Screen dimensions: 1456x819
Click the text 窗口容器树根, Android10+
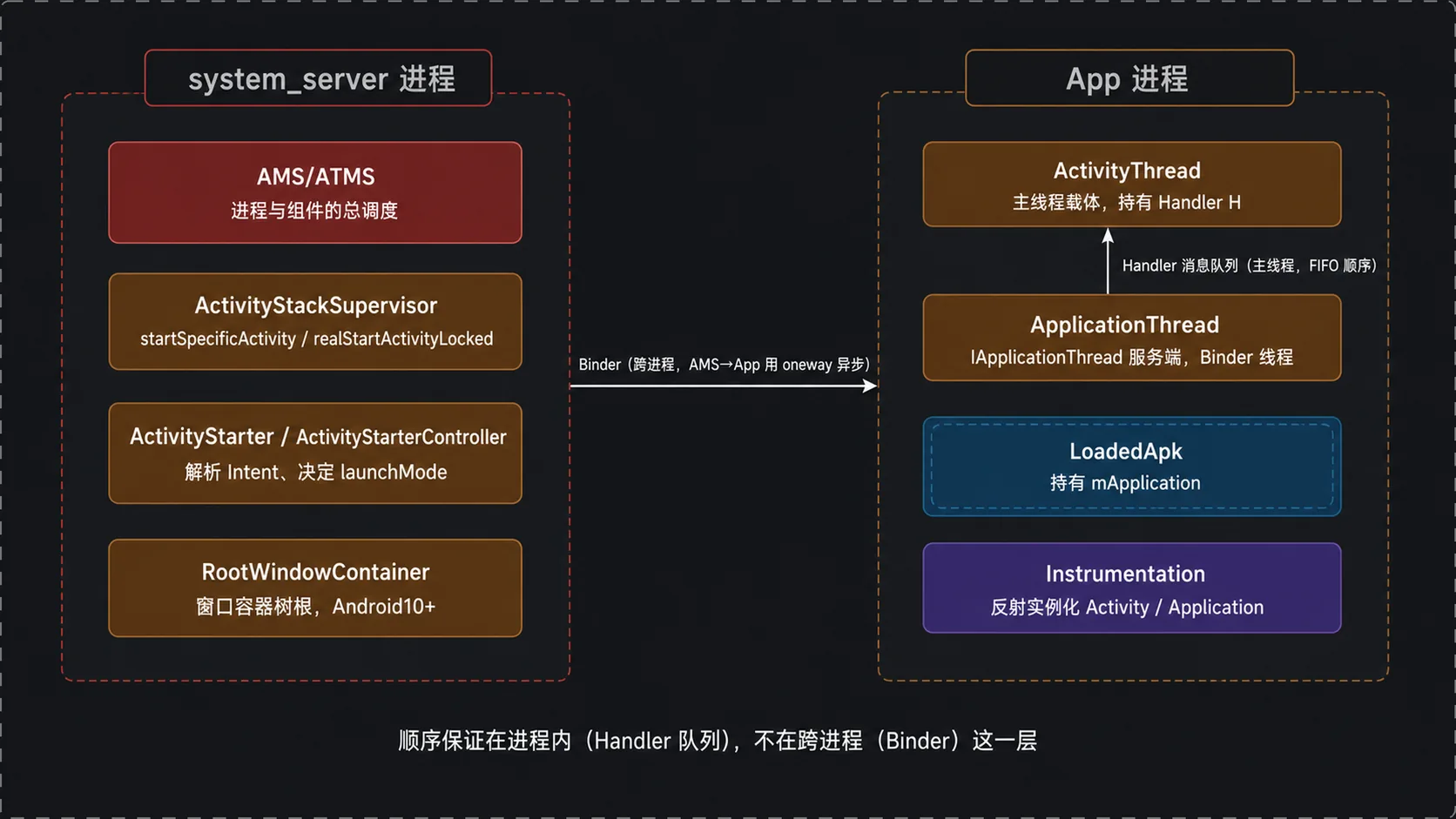[315, 607]
